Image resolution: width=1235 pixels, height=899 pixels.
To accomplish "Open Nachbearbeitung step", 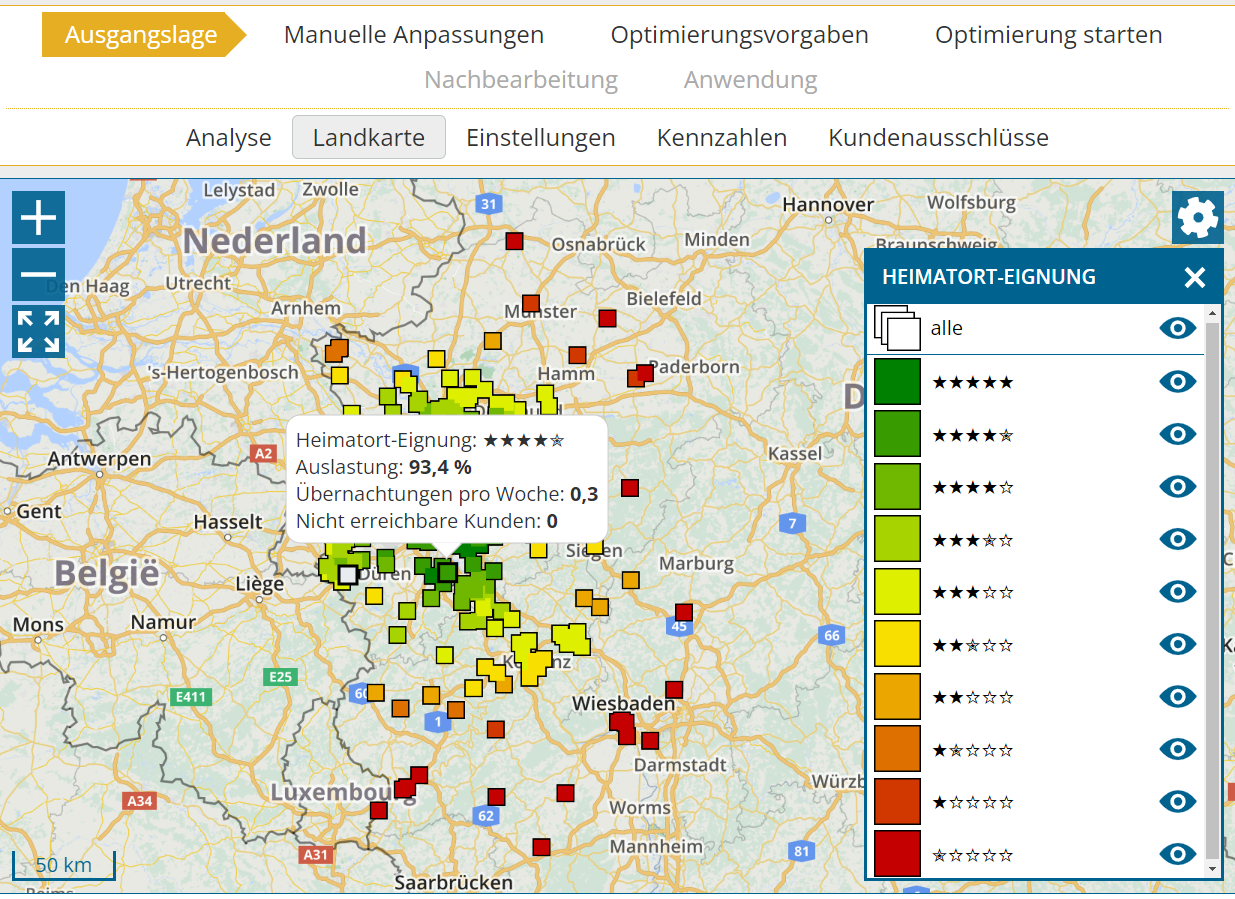I will click(521, 79).
